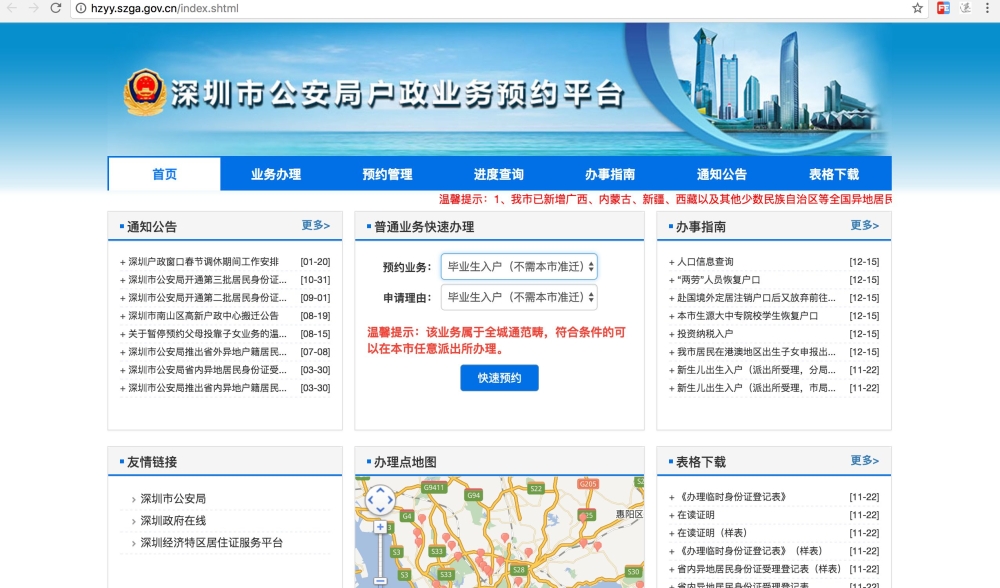Click the map zoom slider track

[x=380, y=555]
